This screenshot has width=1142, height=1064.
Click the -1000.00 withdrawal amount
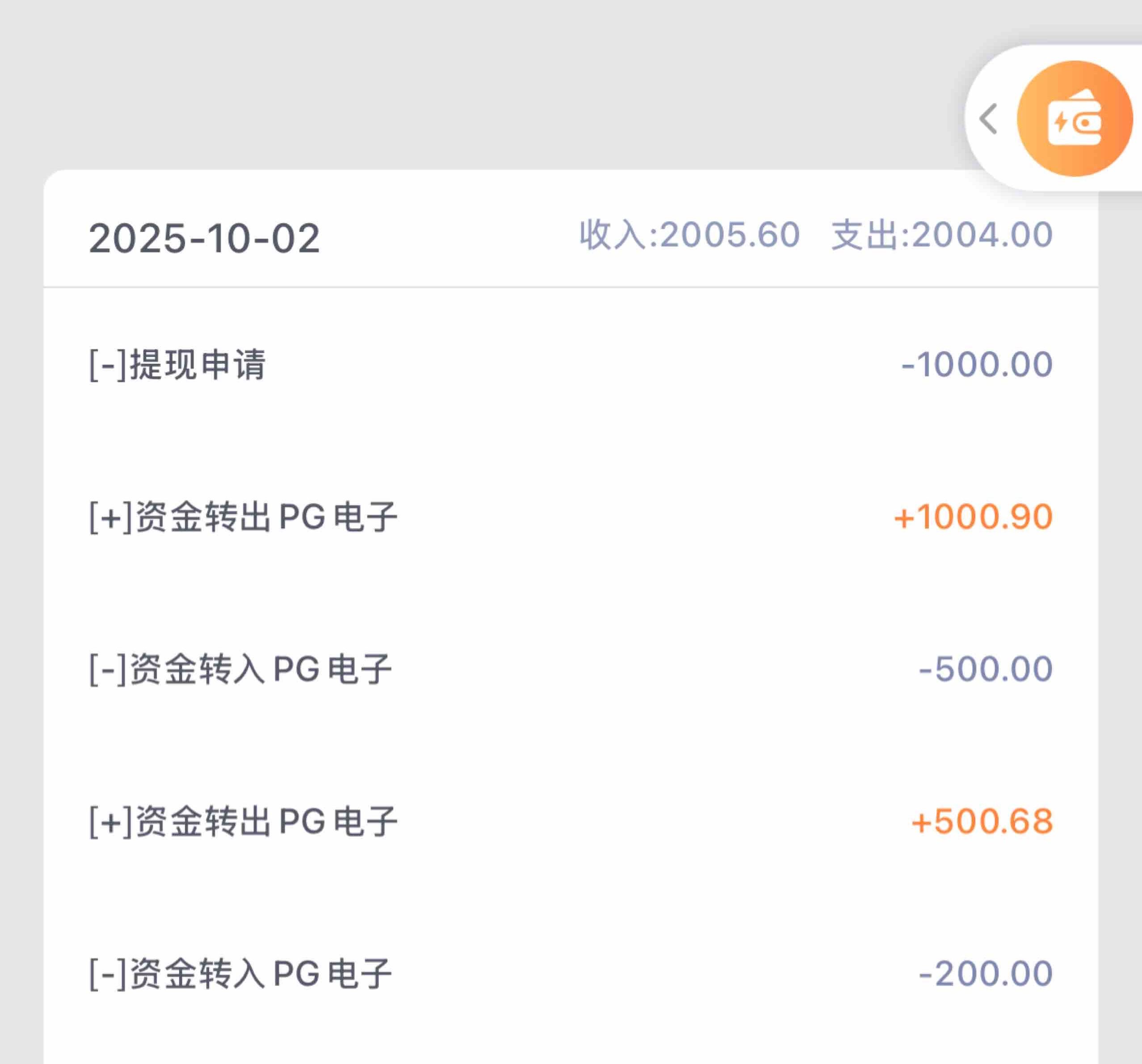click(977, 365)
